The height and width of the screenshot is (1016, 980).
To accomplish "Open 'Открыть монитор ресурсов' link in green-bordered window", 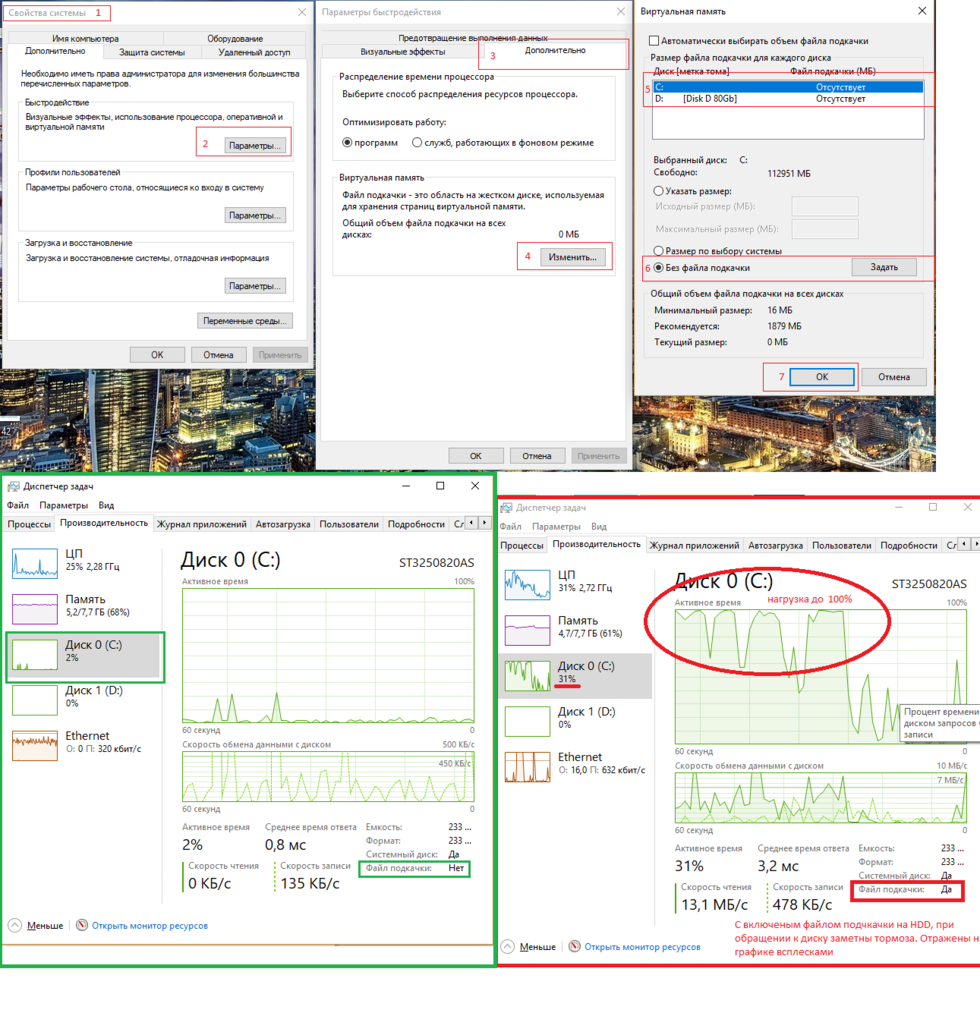I will click(x=149, y=925).
